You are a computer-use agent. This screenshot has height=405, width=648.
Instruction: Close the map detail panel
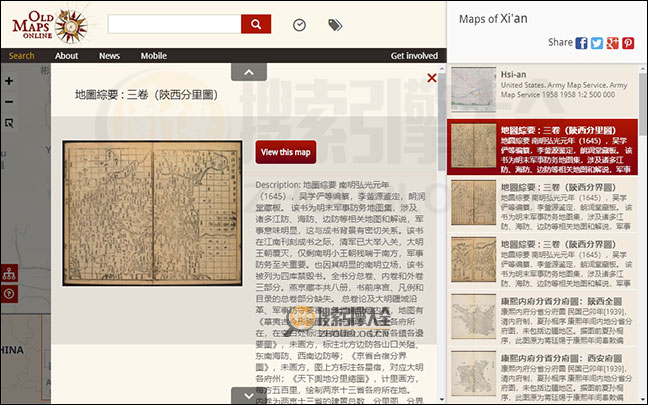[x=431, y=78]
